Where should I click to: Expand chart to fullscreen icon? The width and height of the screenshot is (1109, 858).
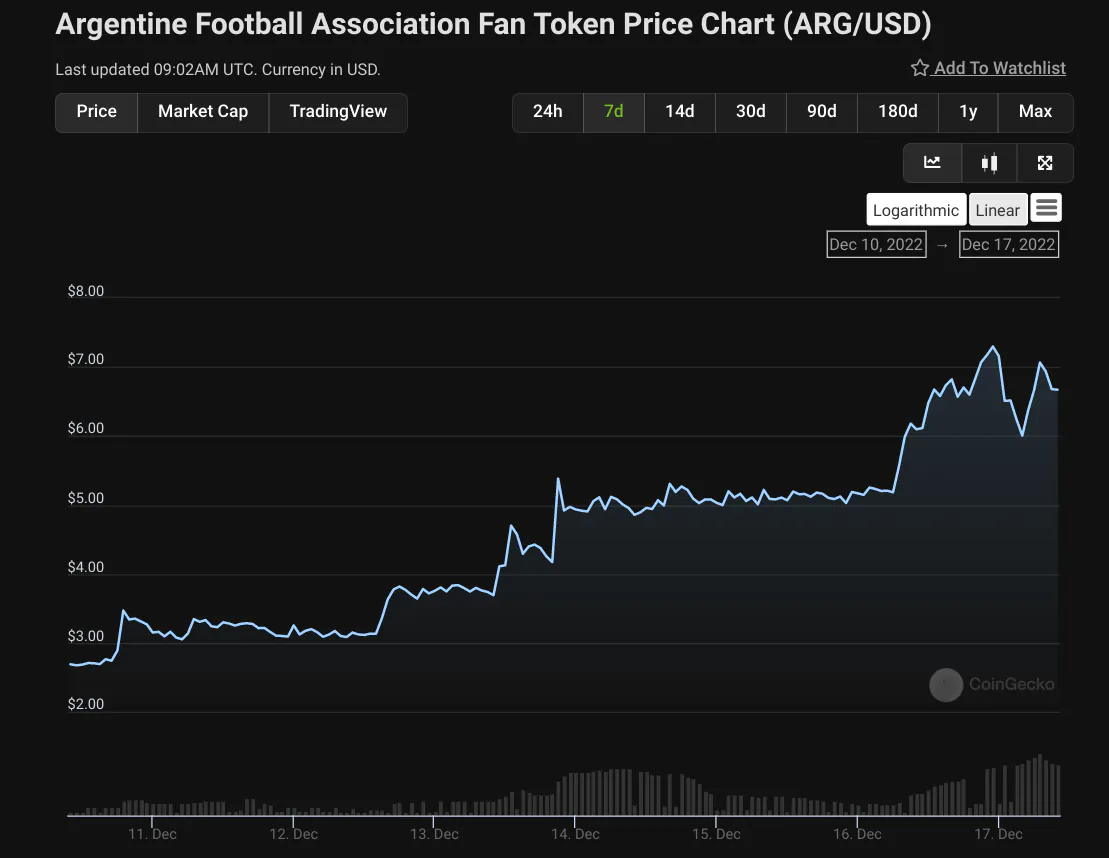(x=1045, y=163)
